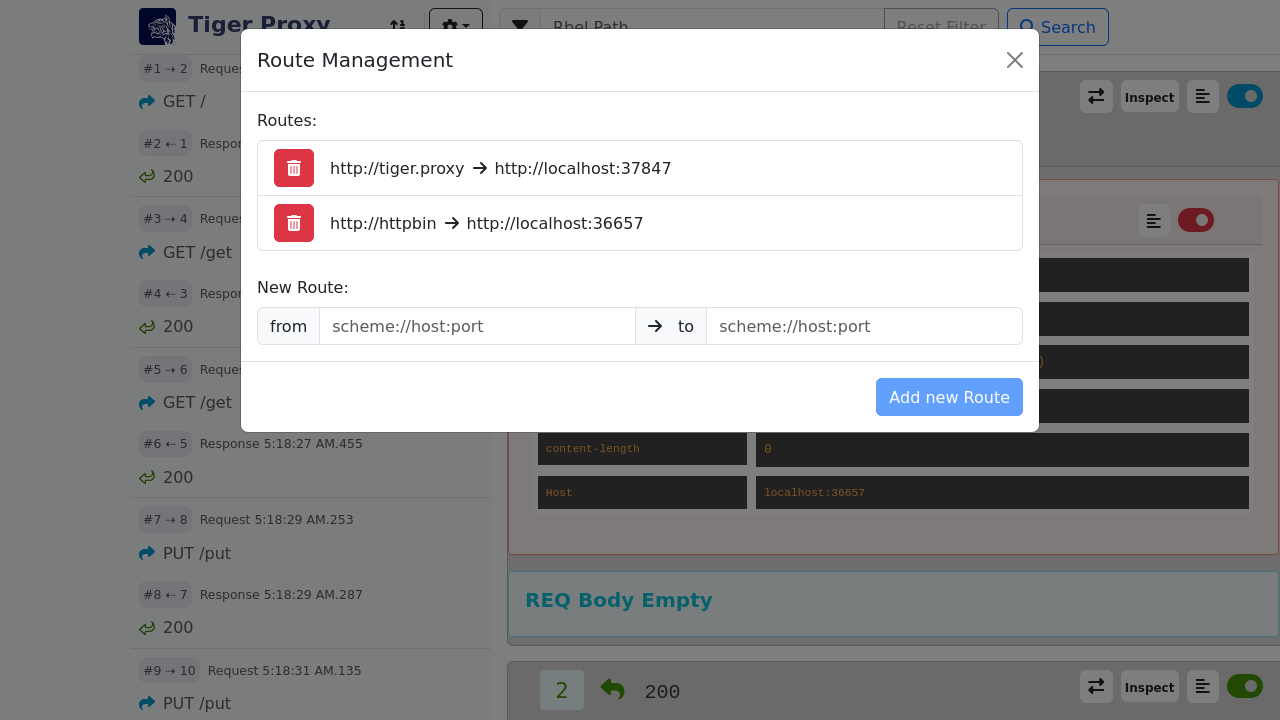
Task: Click the #7 → 8 sequence badge
Action: tap(165, 520)
